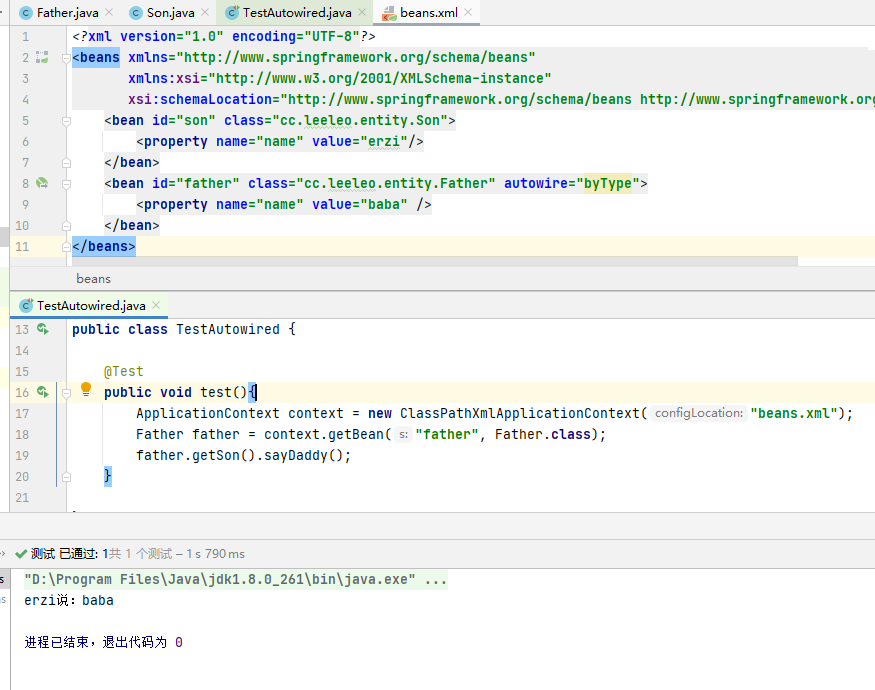Click gutter icon beside the beans root tag
The height and width of the screenshot is (690, 875).
pos(42,57)
